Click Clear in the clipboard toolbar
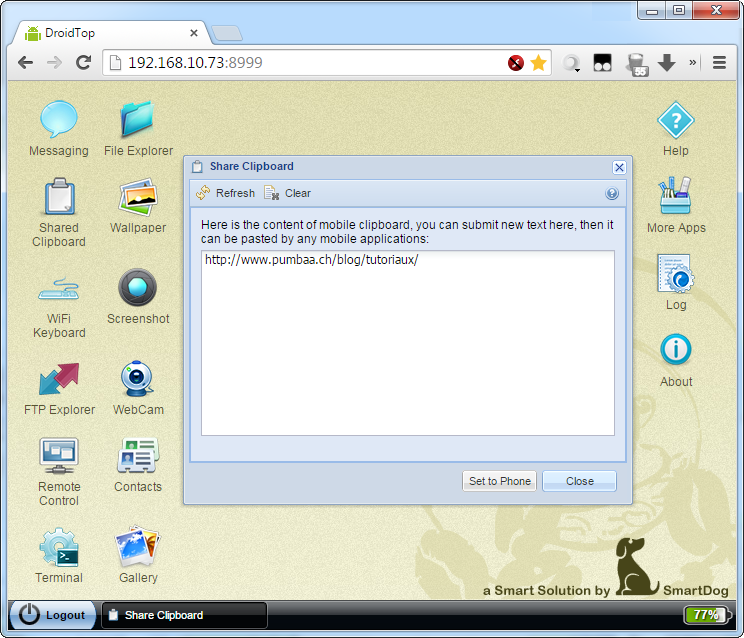 coord(288,193)
